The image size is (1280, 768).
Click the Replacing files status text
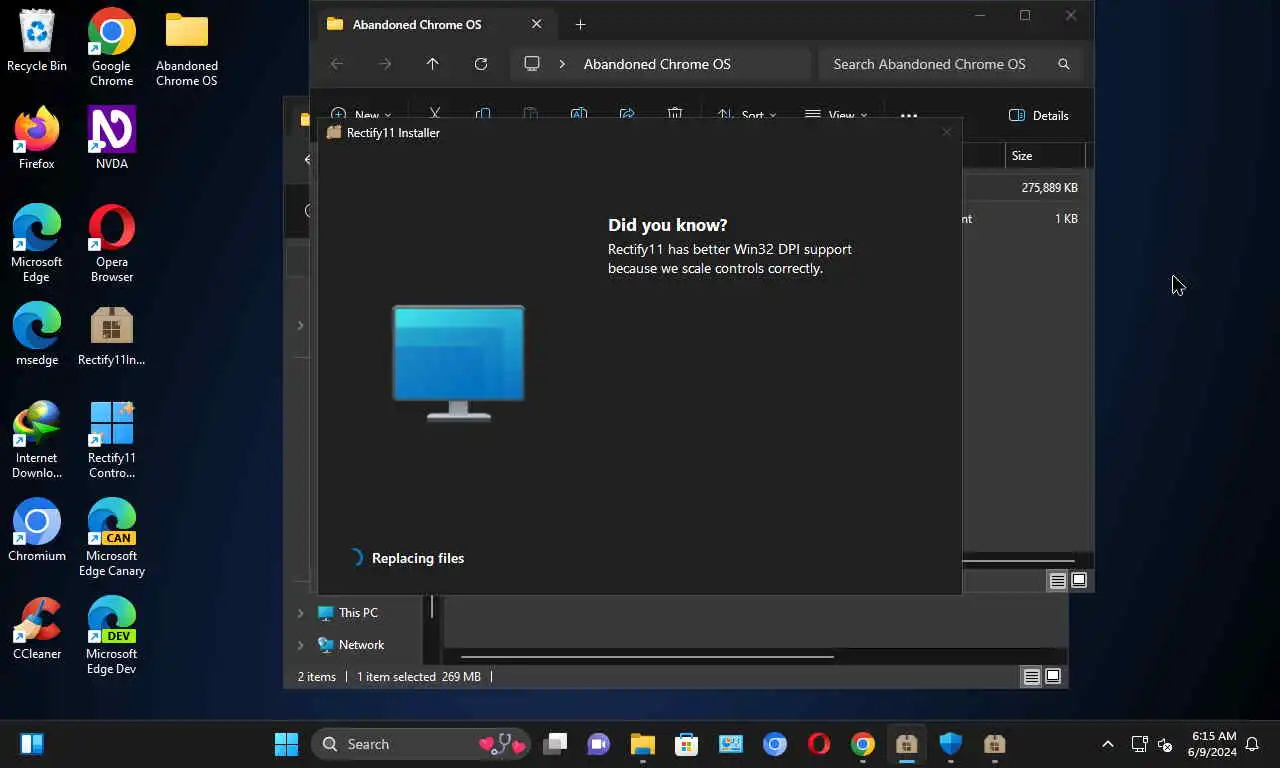tap(418, 558)
